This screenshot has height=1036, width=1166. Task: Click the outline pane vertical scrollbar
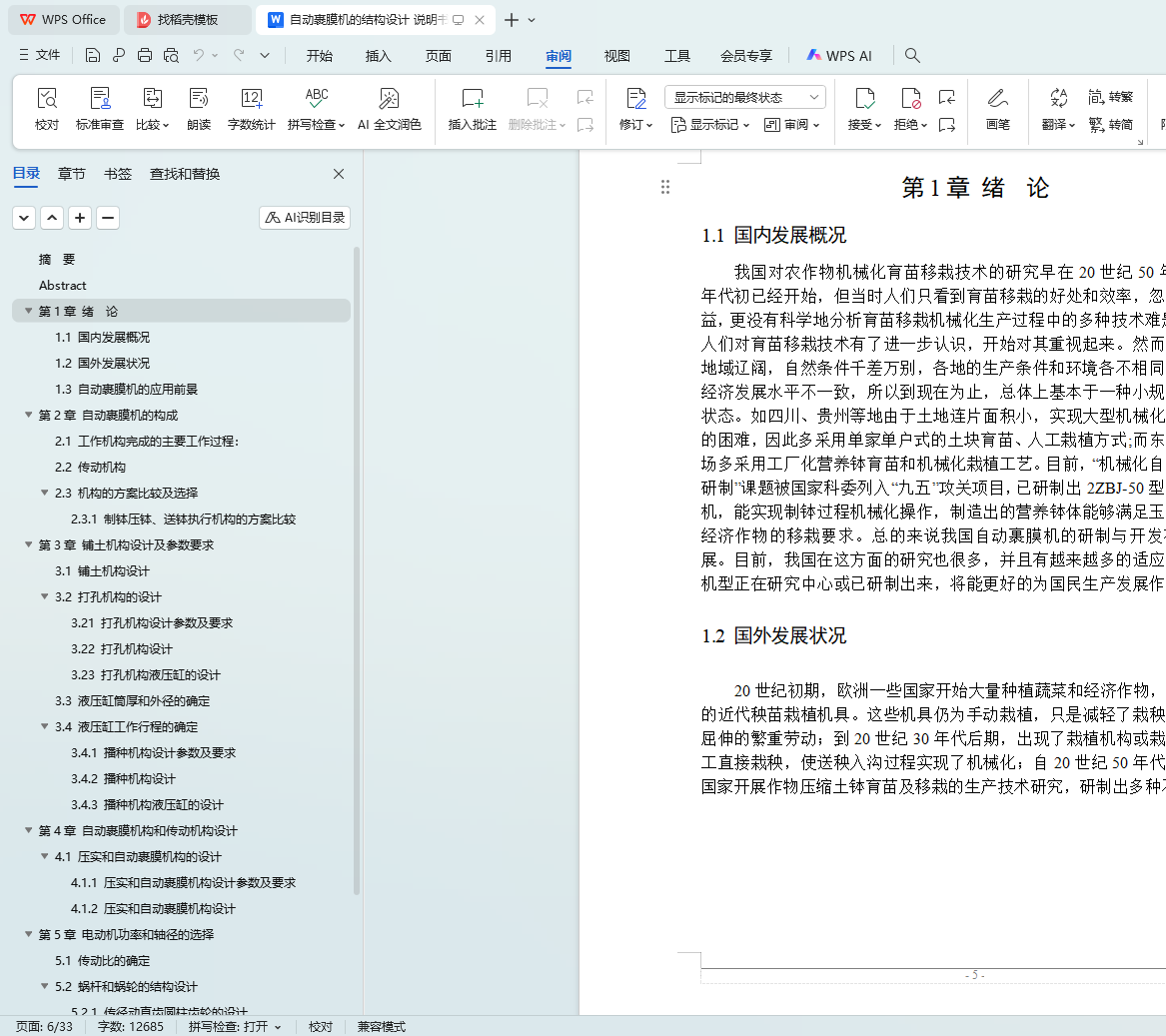click(x=357, y=570)
